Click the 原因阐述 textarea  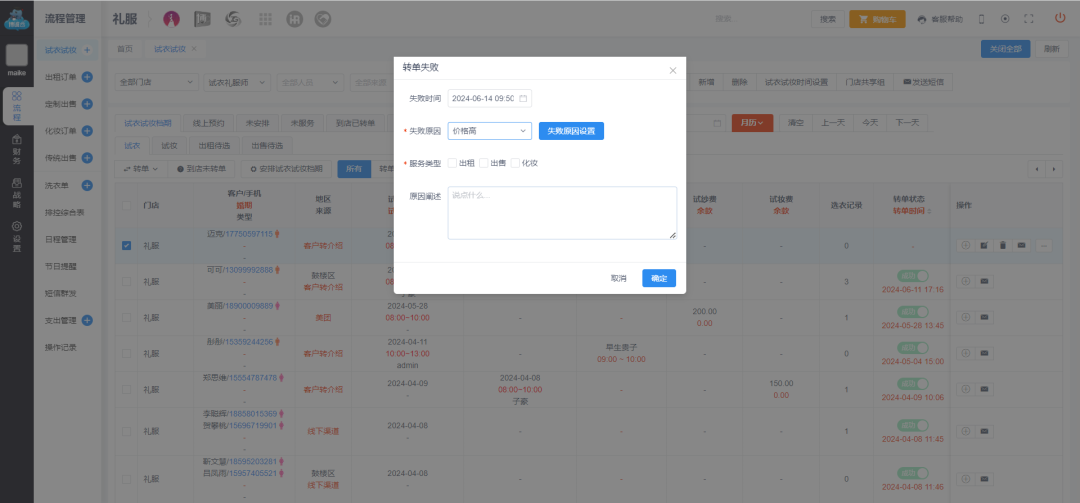pyautogui.click(x=562, y=213)
